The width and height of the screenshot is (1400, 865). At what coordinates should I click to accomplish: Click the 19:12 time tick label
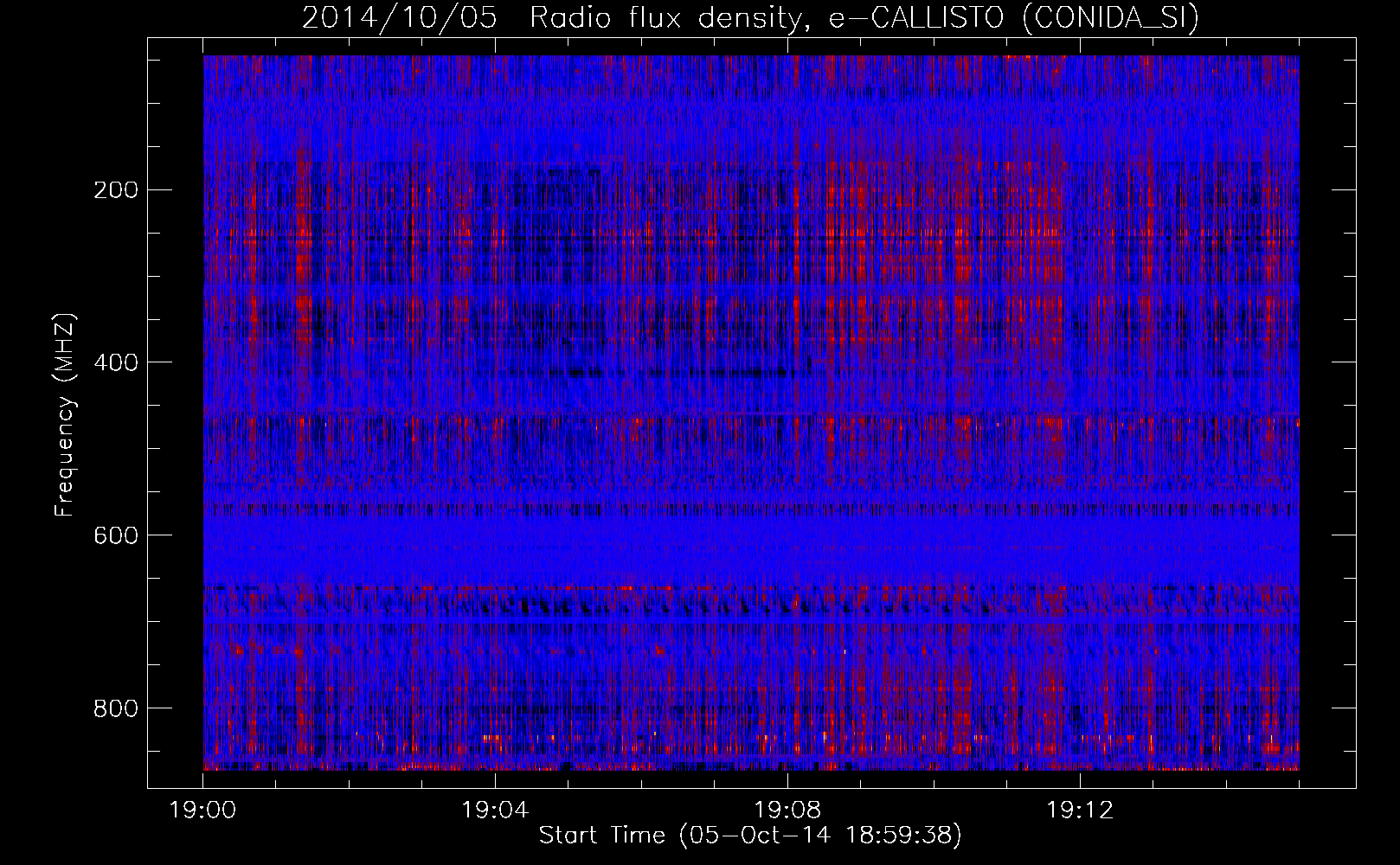coord(1080,811)
